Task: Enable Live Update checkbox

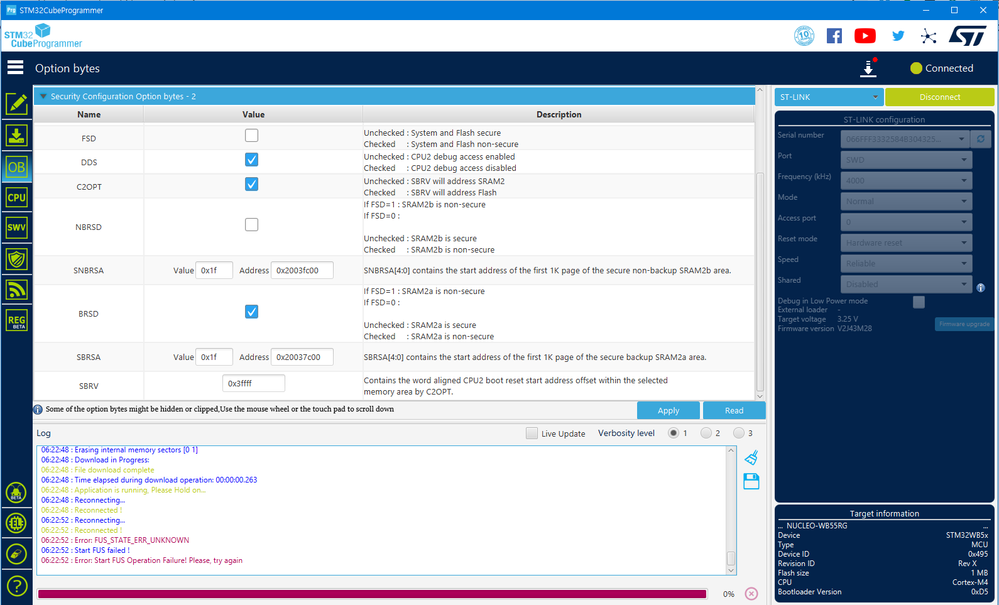Action: 531,433
